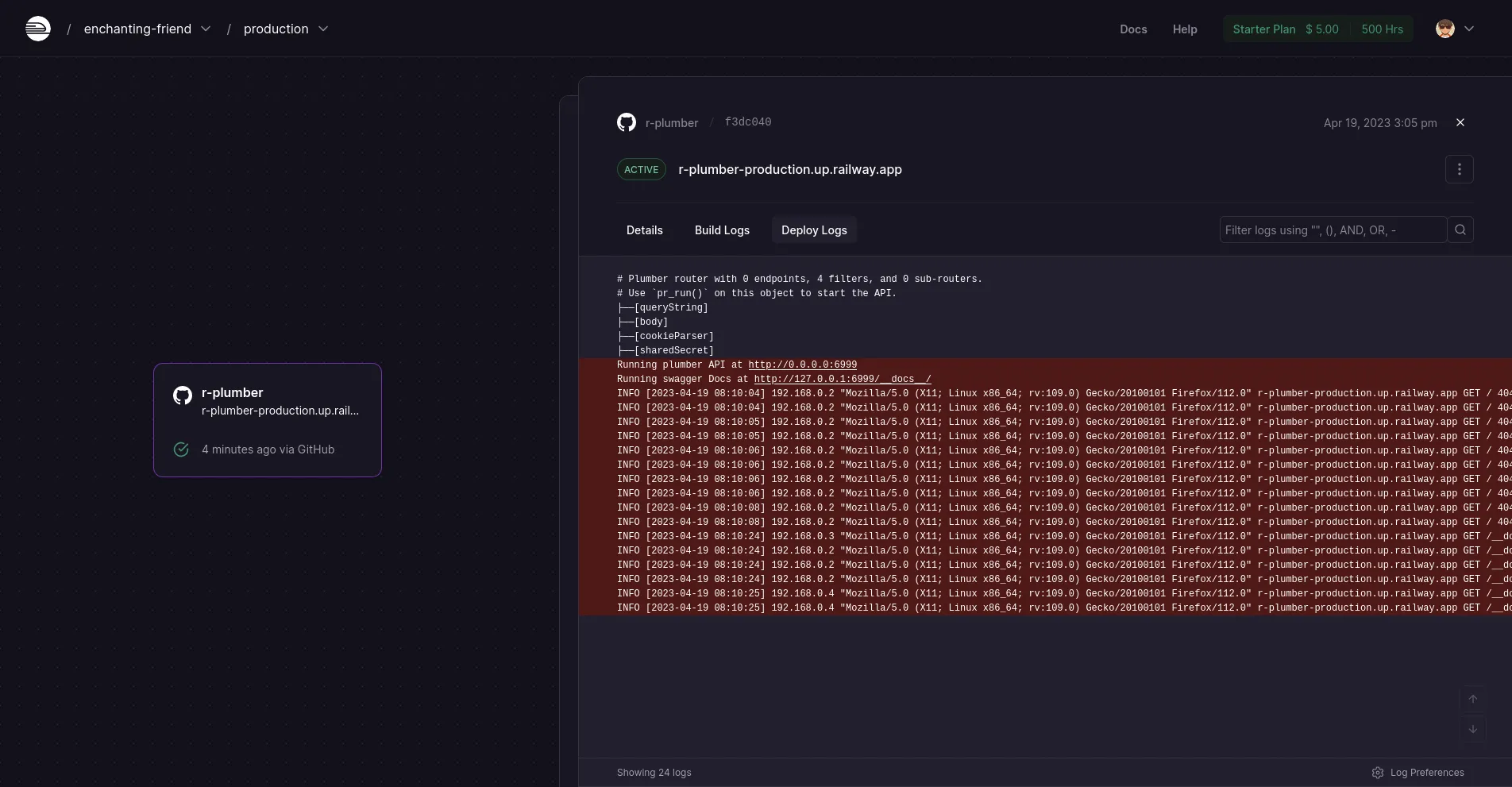Click the Railway logo in the header
The image size is (1512, 787).
pos(37,29)
